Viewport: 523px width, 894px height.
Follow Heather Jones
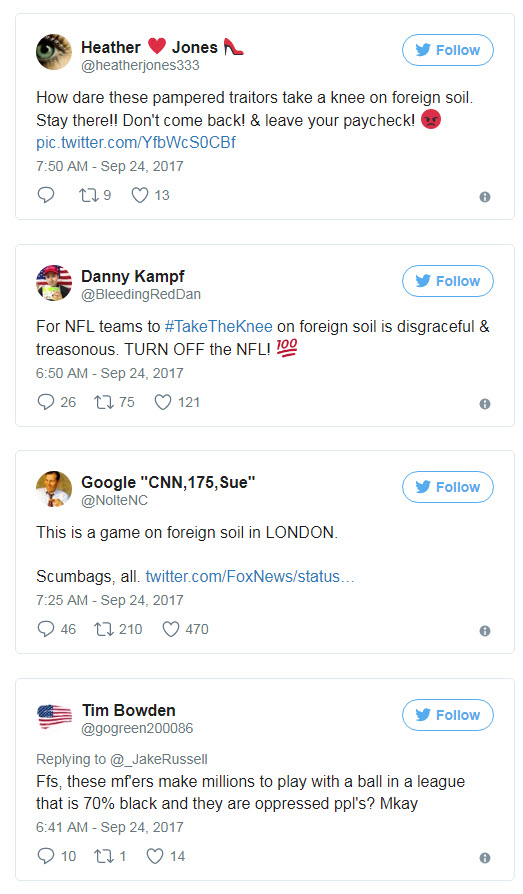[448, 50]
